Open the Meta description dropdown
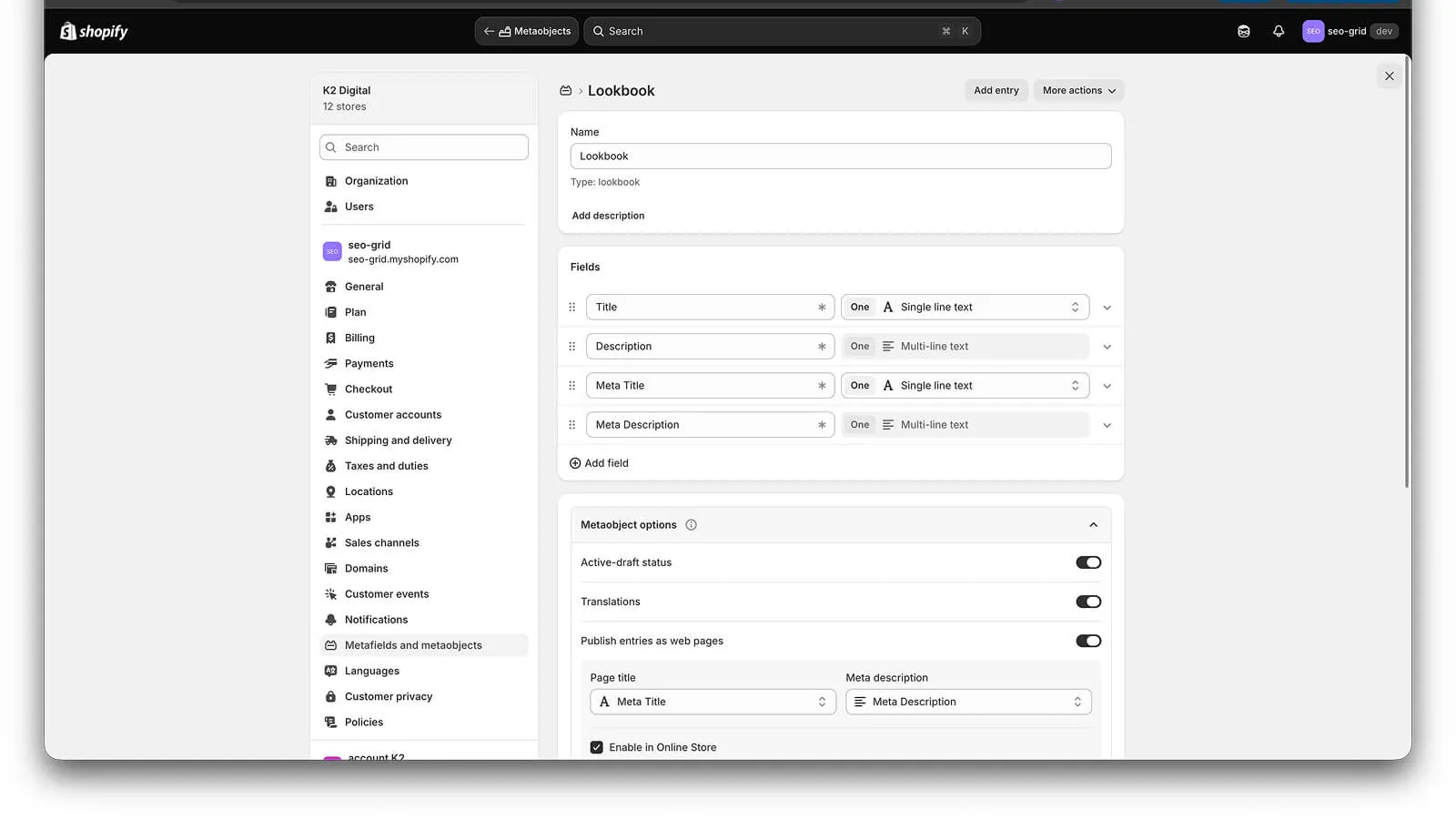Viewport: 1456px width, 819px height. point(968,702)
